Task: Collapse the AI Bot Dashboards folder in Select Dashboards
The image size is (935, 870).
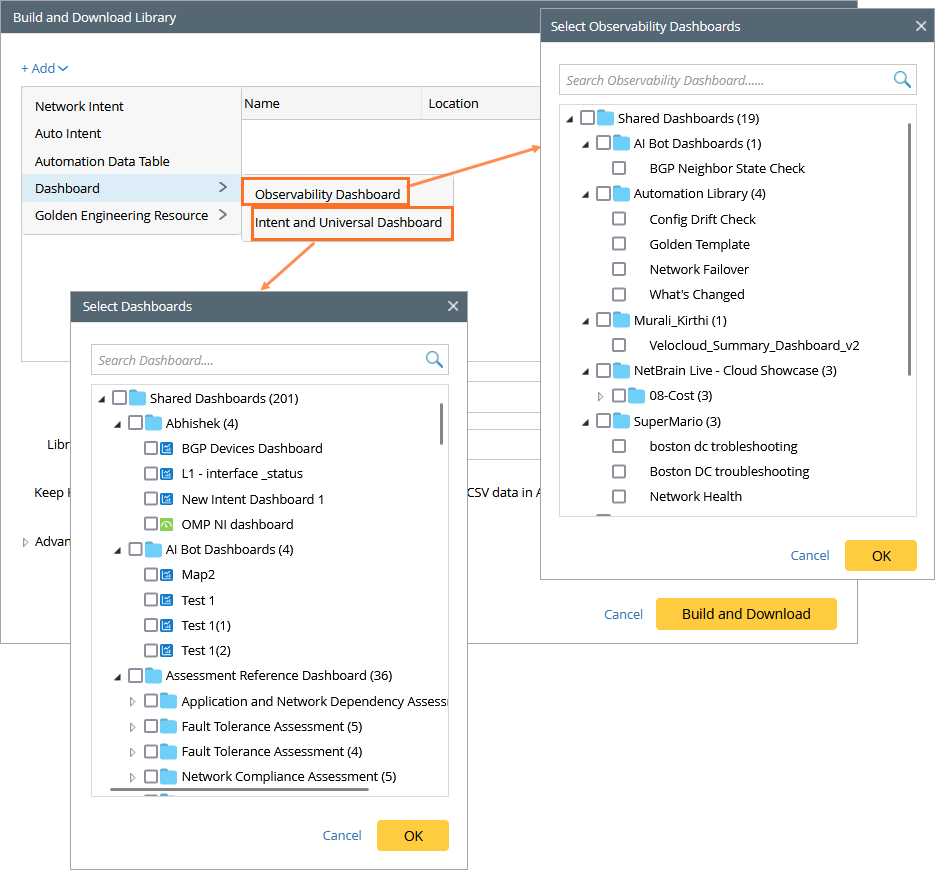Action: (x=118, y=550)
